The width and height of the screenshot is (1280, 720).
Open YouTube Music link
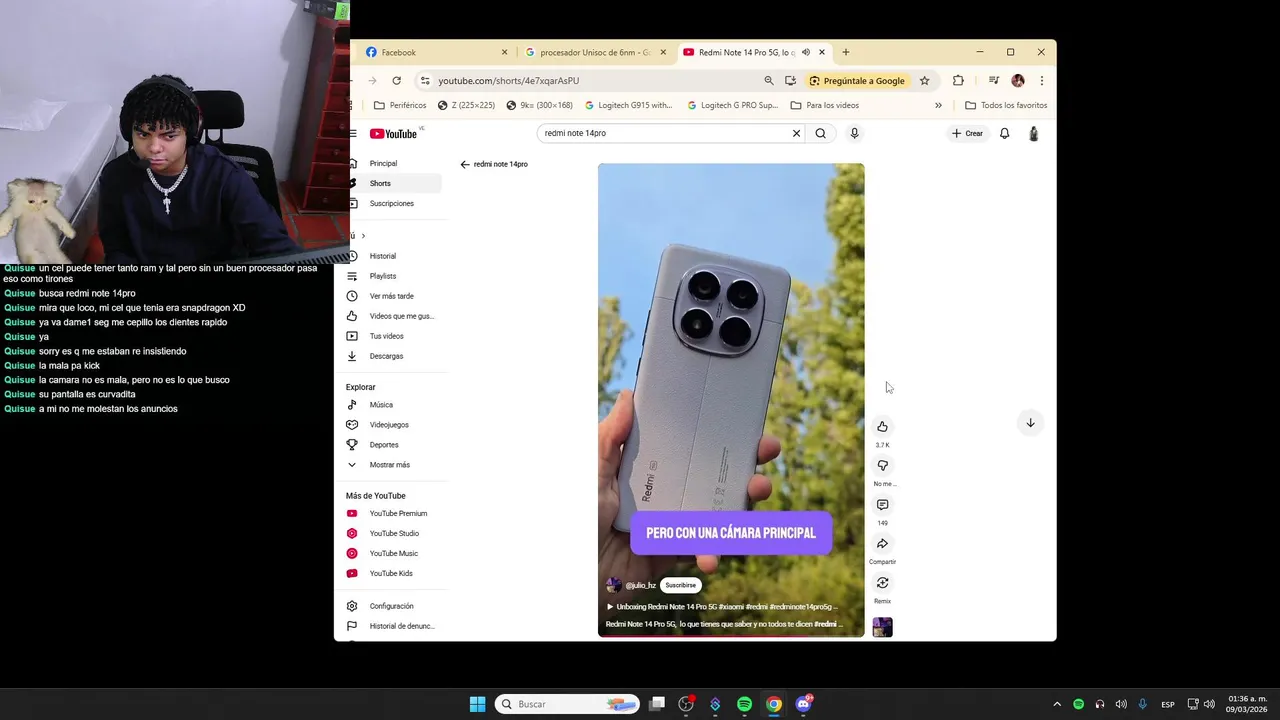(394, 554)
